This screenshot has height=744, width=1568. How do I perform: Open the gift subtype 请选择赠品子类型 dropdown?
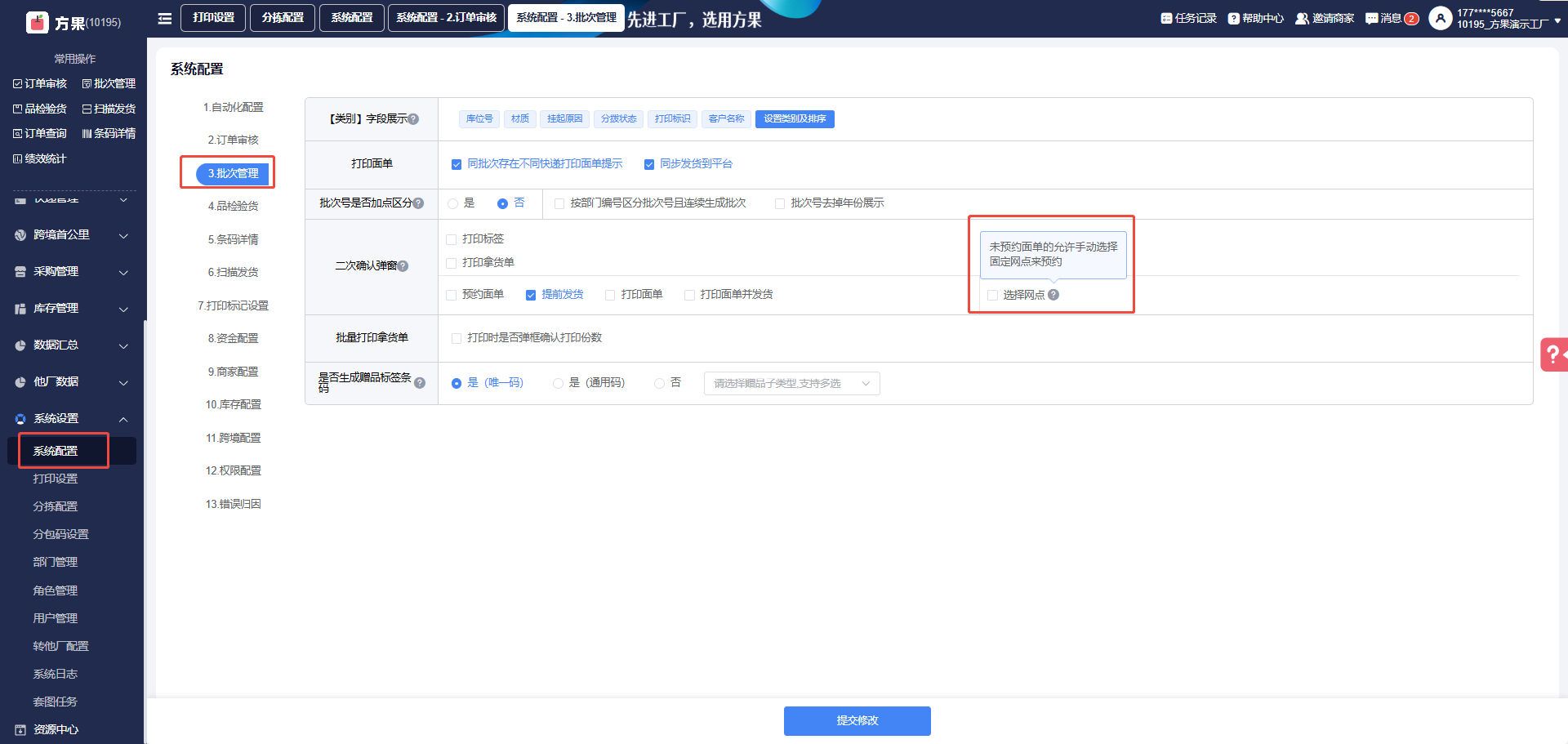point(791,384)
